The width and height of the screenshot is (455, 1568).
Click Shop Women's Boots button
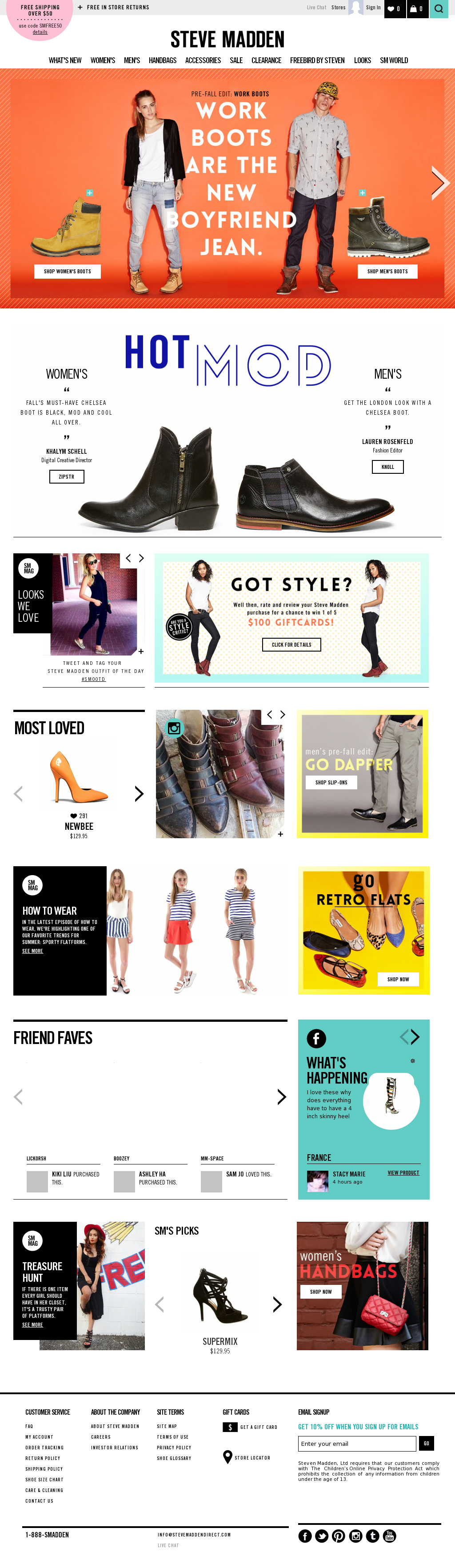coord(68,272)
